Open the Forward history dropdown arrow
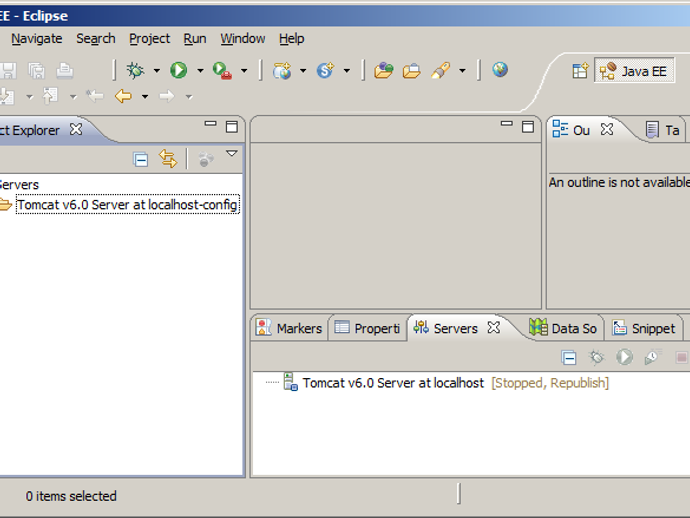Image resolution: width=690 pixels, height=518 pixels. [x=189, y=96]
